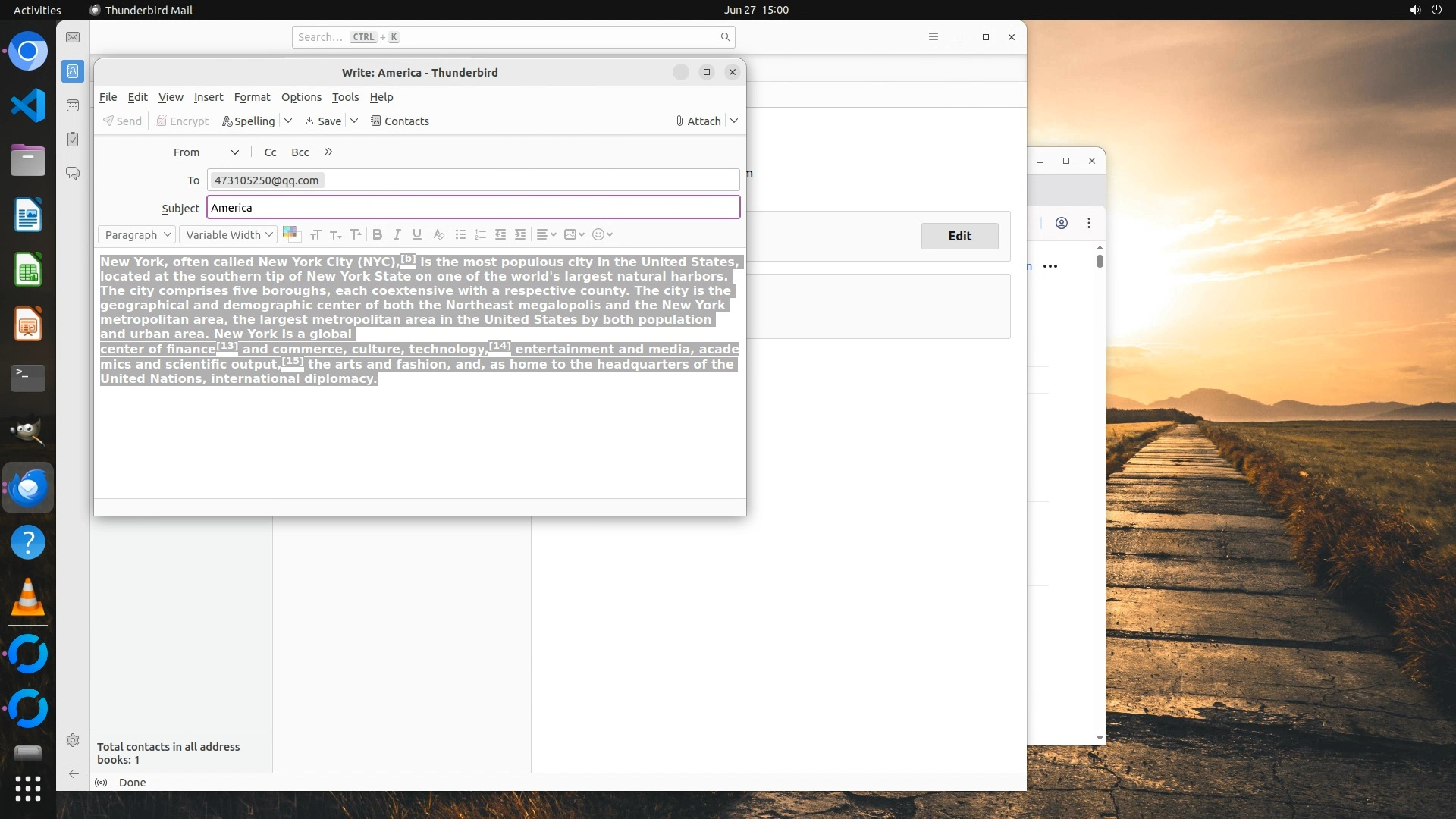Open the Options menu
The width and height of the screenshot is (1456, 819).
(x=301, y=97)
